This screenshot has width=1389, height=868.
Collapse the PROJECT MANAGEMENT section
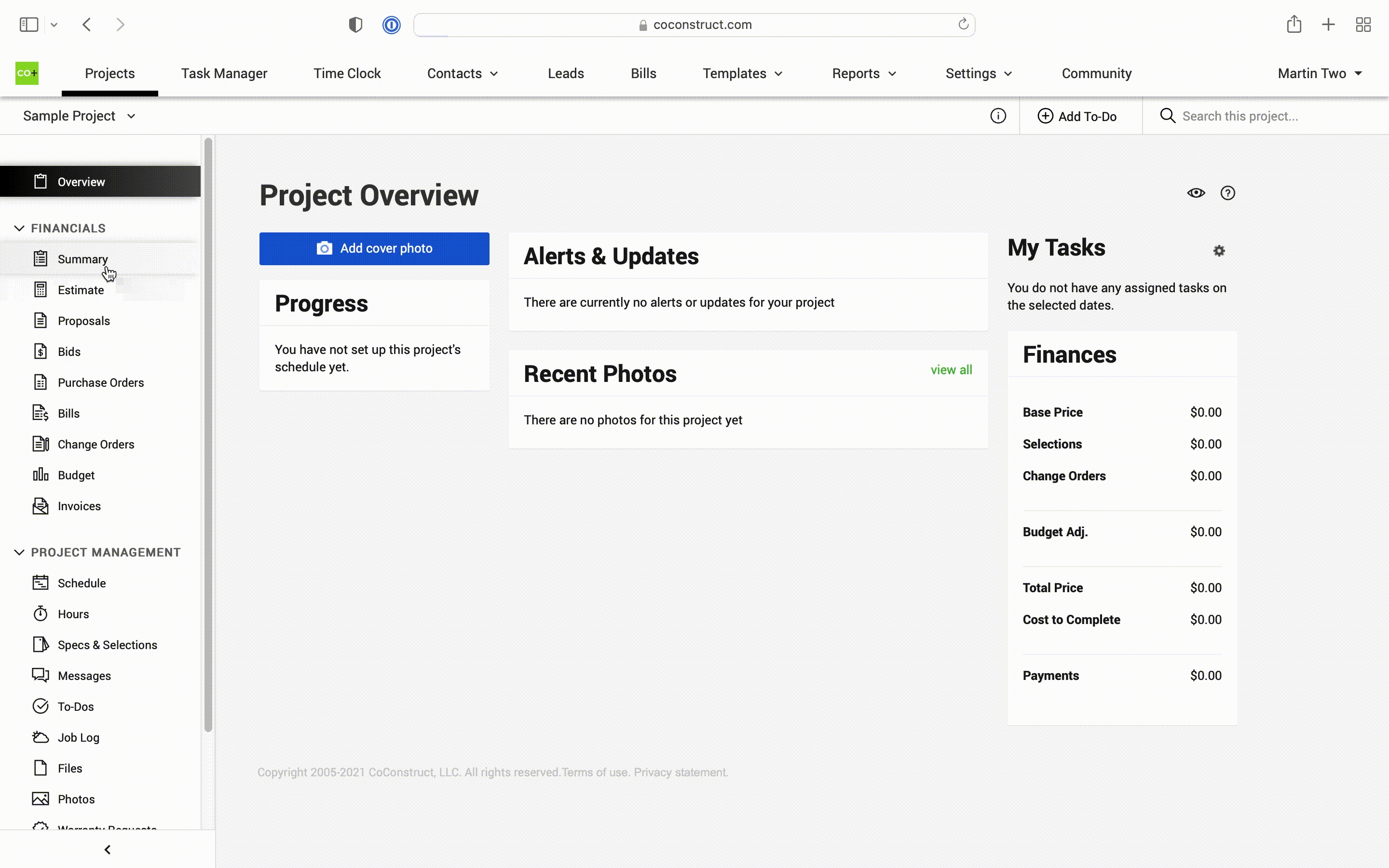19,552
